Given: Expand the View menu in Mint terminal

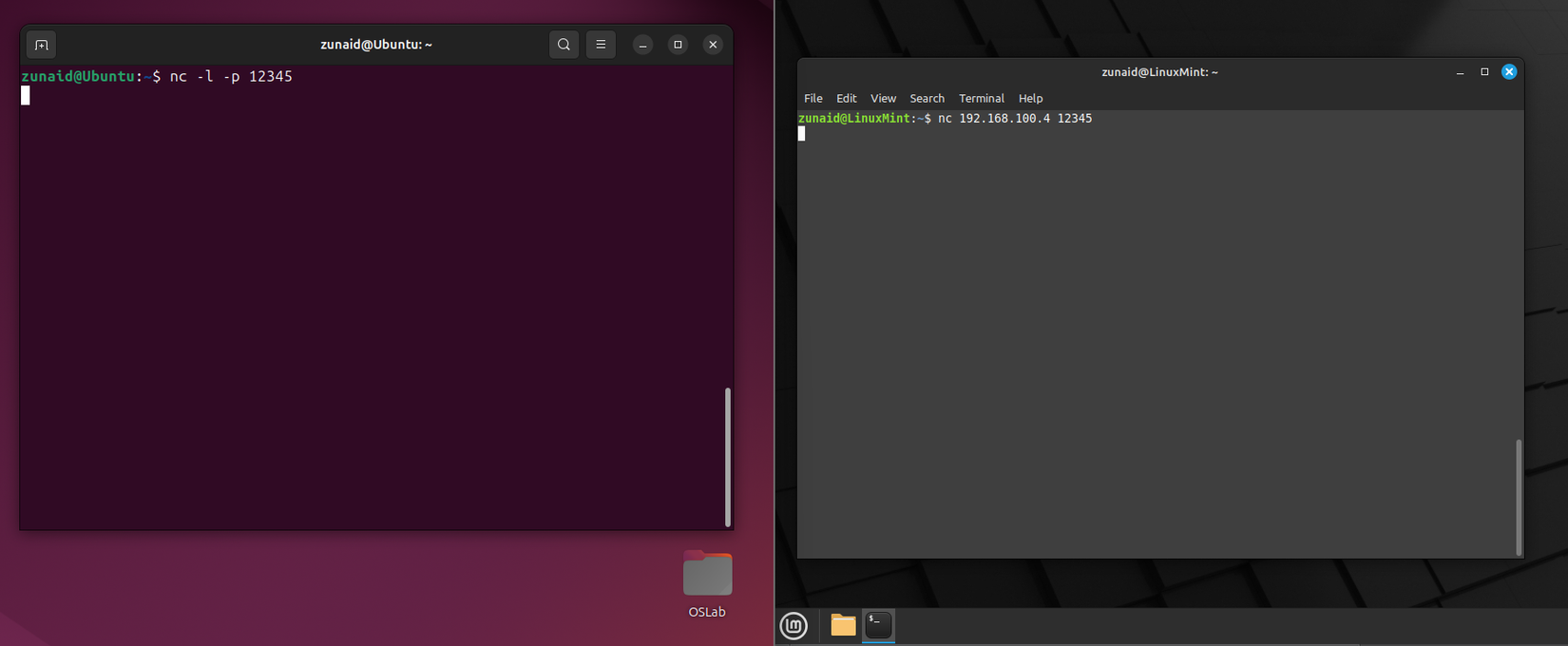Looking at the screenshot, I should (x=883, y=99).
